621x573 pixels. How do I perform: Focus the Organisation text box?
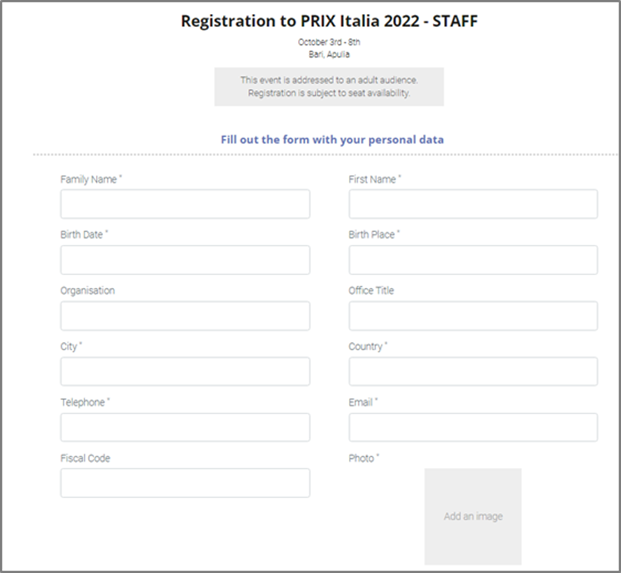pos(185,316)
